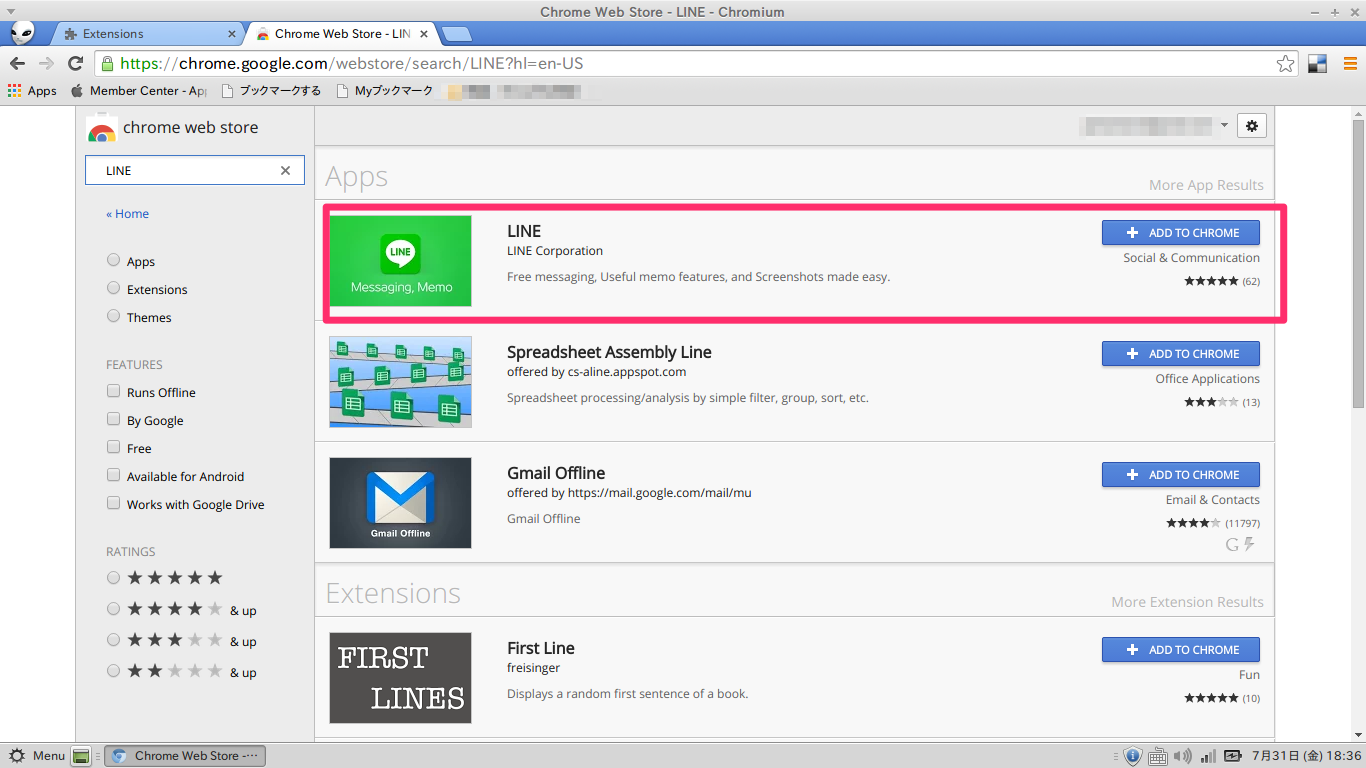Choose three stars & up rating
This screenshot has width=1366, height=768.
click(113, 640)
